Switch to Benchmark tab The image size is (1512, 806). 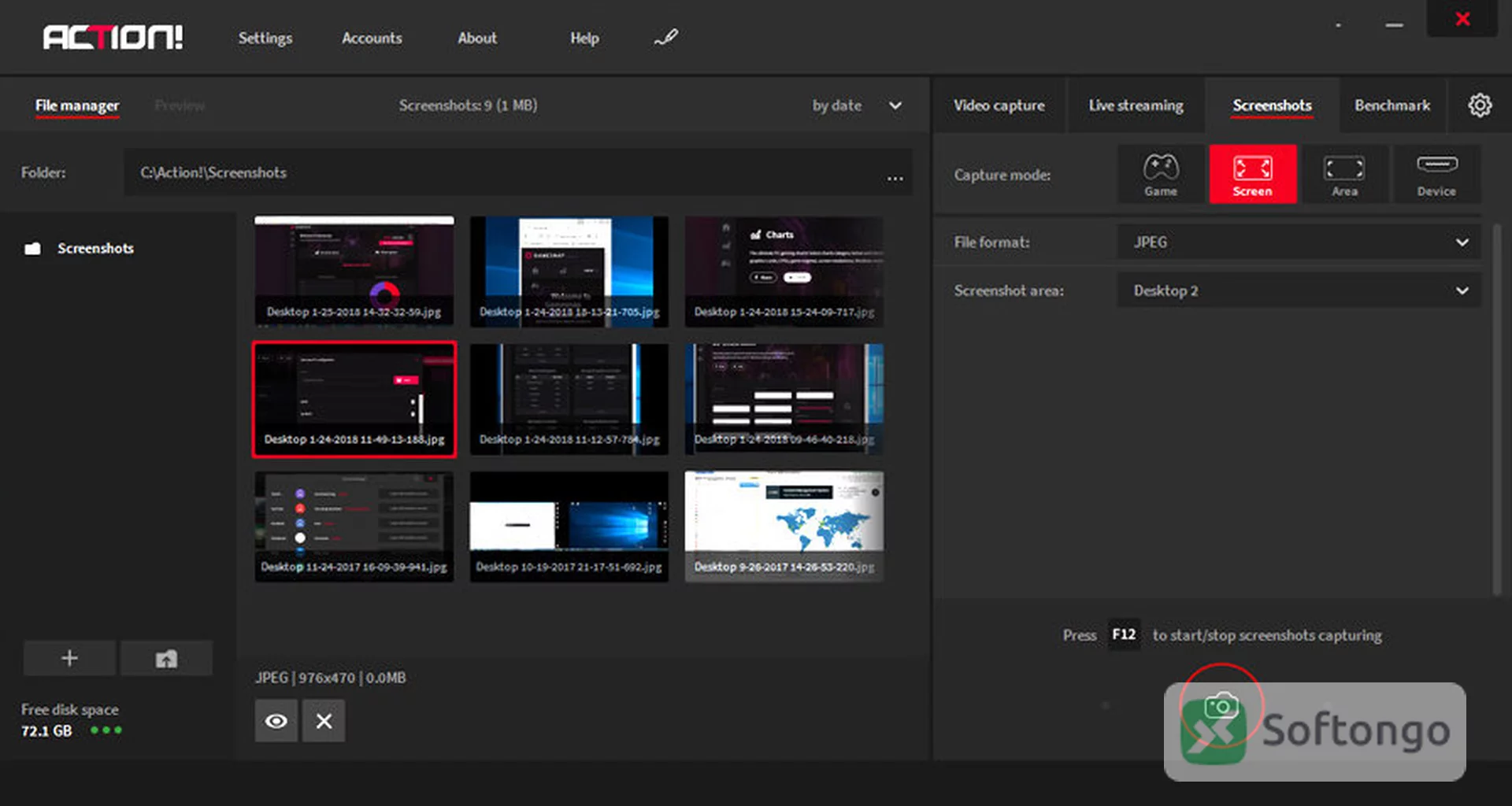coord(1392,105)
